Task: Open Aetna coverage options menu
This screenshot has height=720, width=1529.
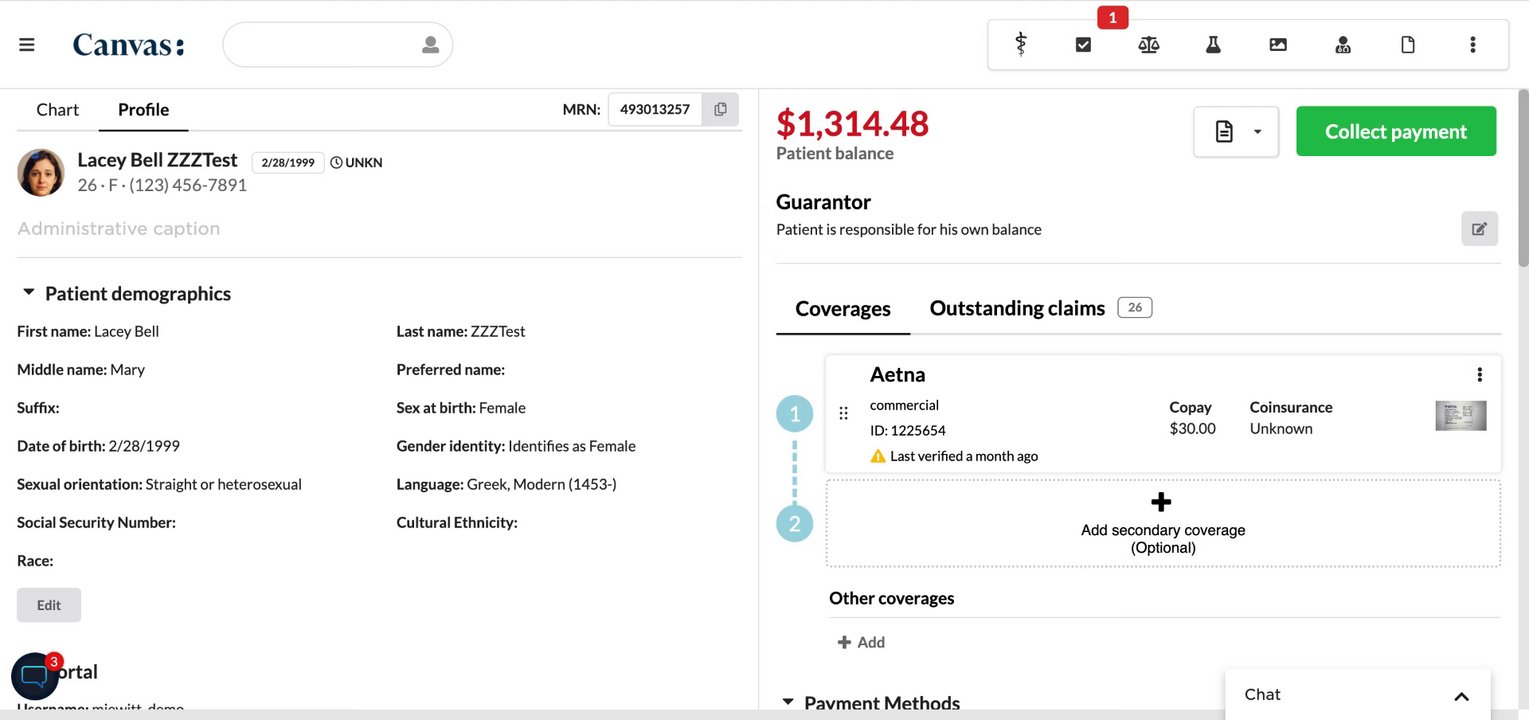Action: click(x=1479, y=375)
